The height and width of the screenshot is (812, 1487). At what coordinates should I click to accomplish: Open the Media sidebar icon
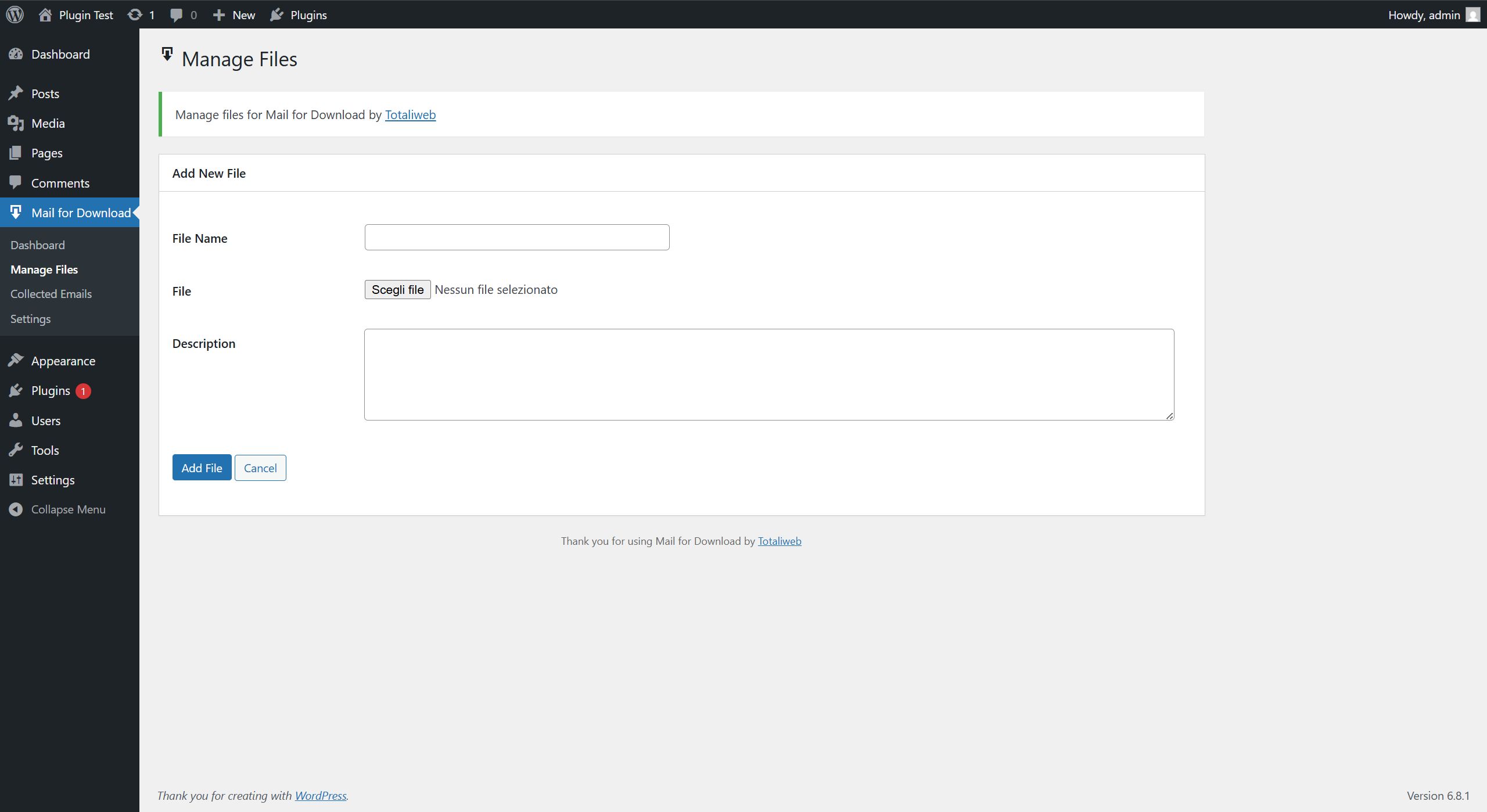click(16, 123)
